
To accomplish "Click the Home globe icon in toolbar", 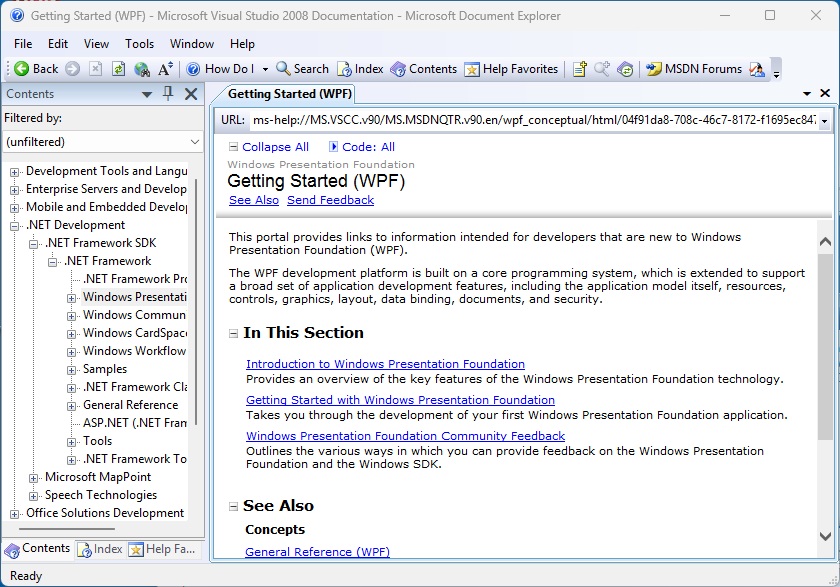I will pyautogui.click(x=142, y=69).
